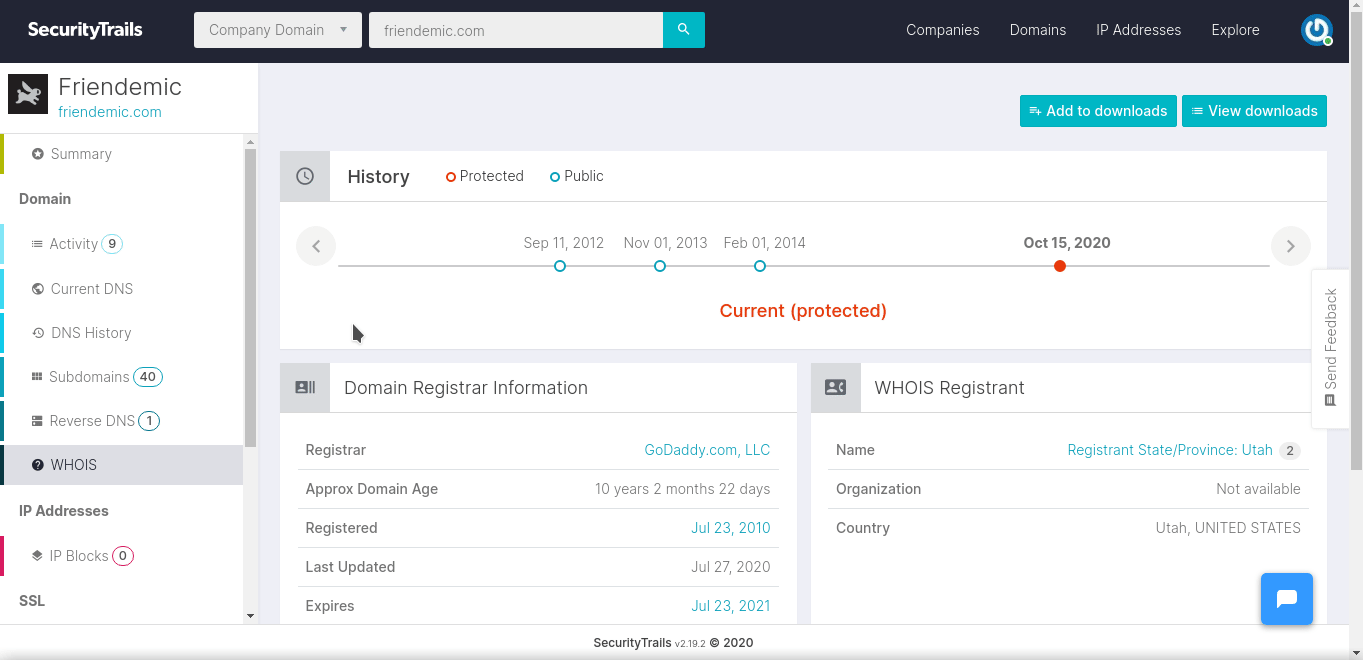Open the chat support widget
This screenshot has width=1363, height=660.
(1287, 599)
